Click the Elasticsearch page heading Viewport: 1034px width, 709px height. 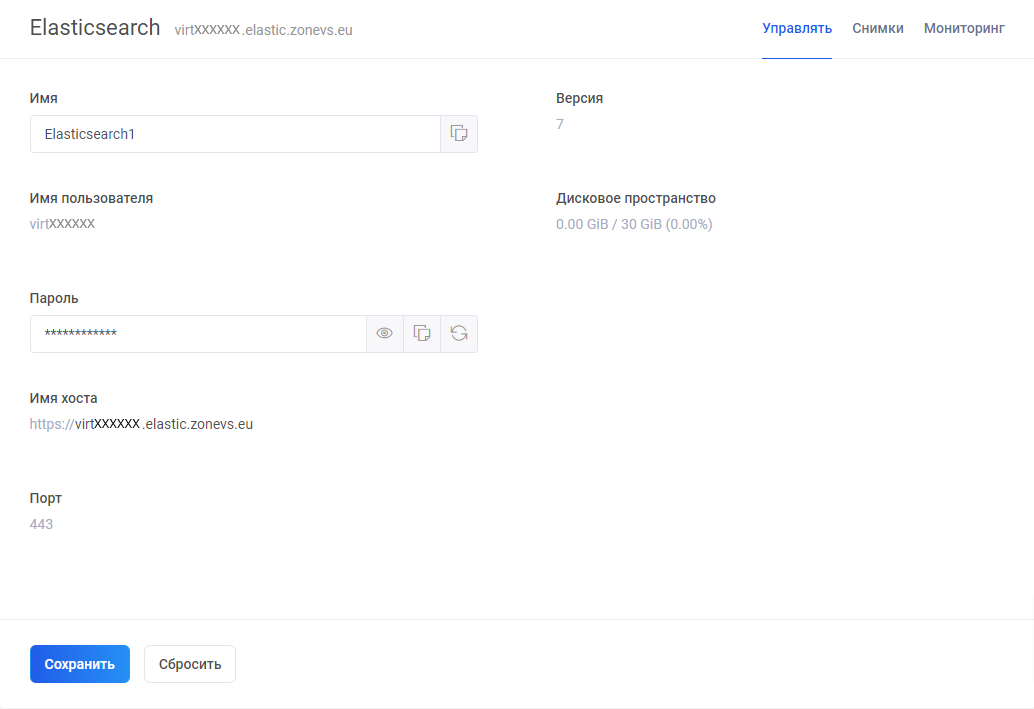[x=95, y=28]
